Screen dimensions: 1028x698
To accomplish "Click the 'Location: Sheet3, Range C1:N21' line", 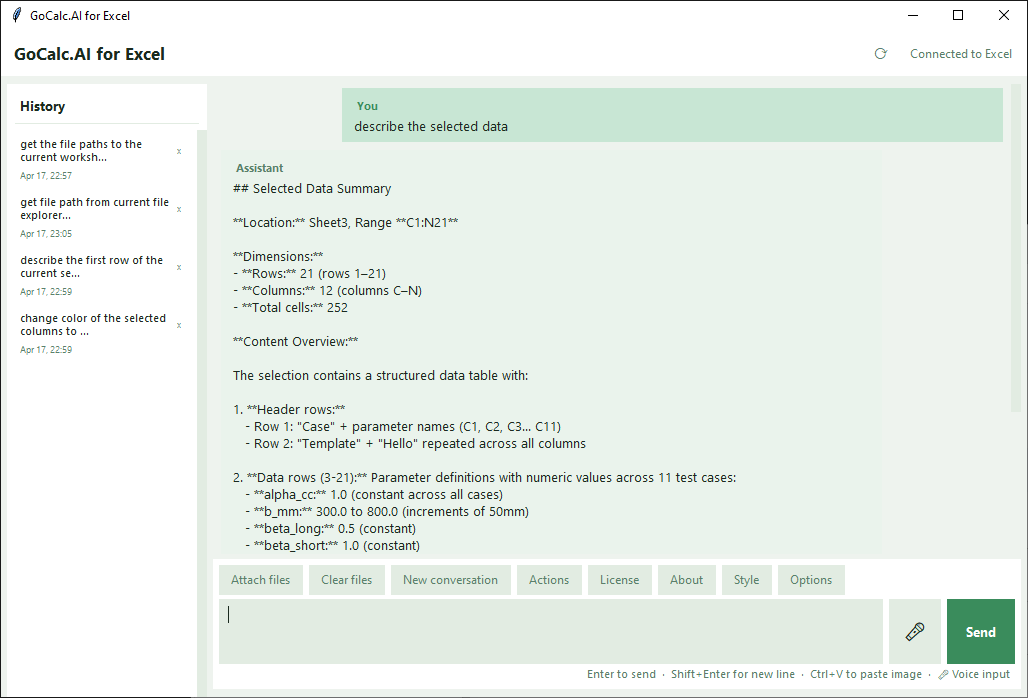I will pos(346,223).
